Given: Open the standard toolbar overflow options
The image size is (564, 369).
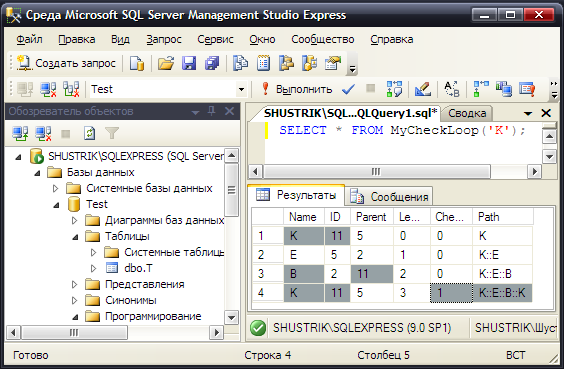Looking at the screenshot, I should coord(352,64).
